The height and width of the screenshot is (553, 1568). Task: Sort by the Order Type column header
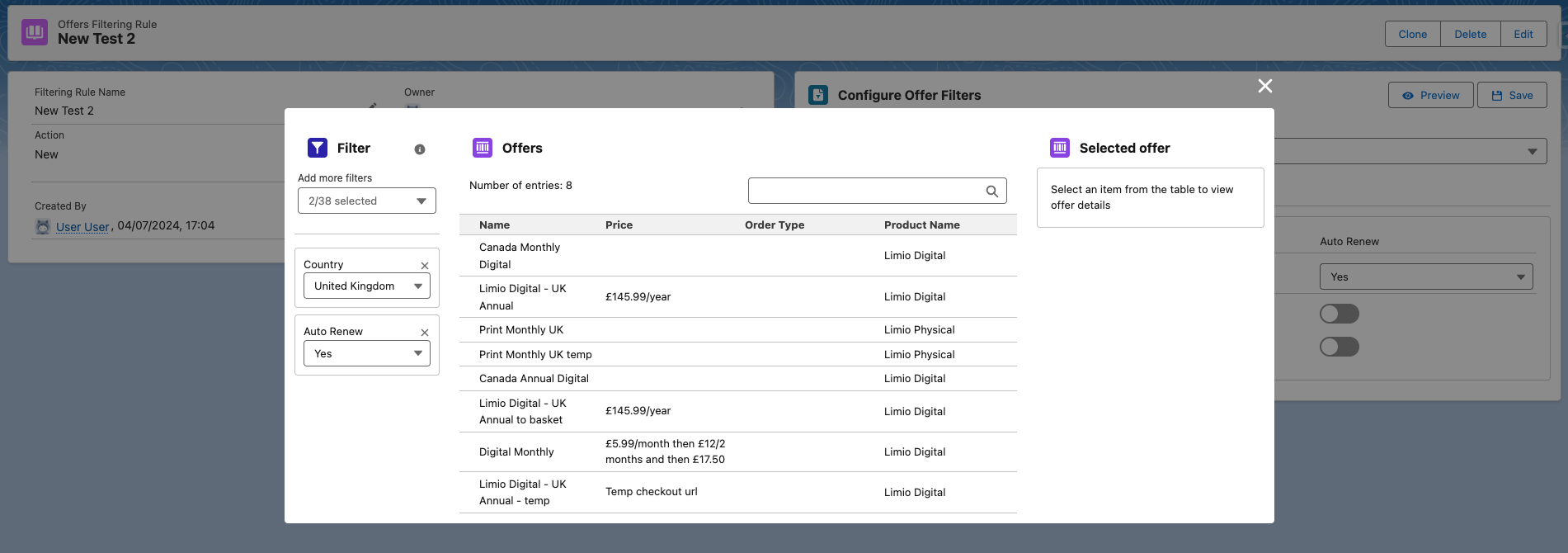tap(775, 225)
